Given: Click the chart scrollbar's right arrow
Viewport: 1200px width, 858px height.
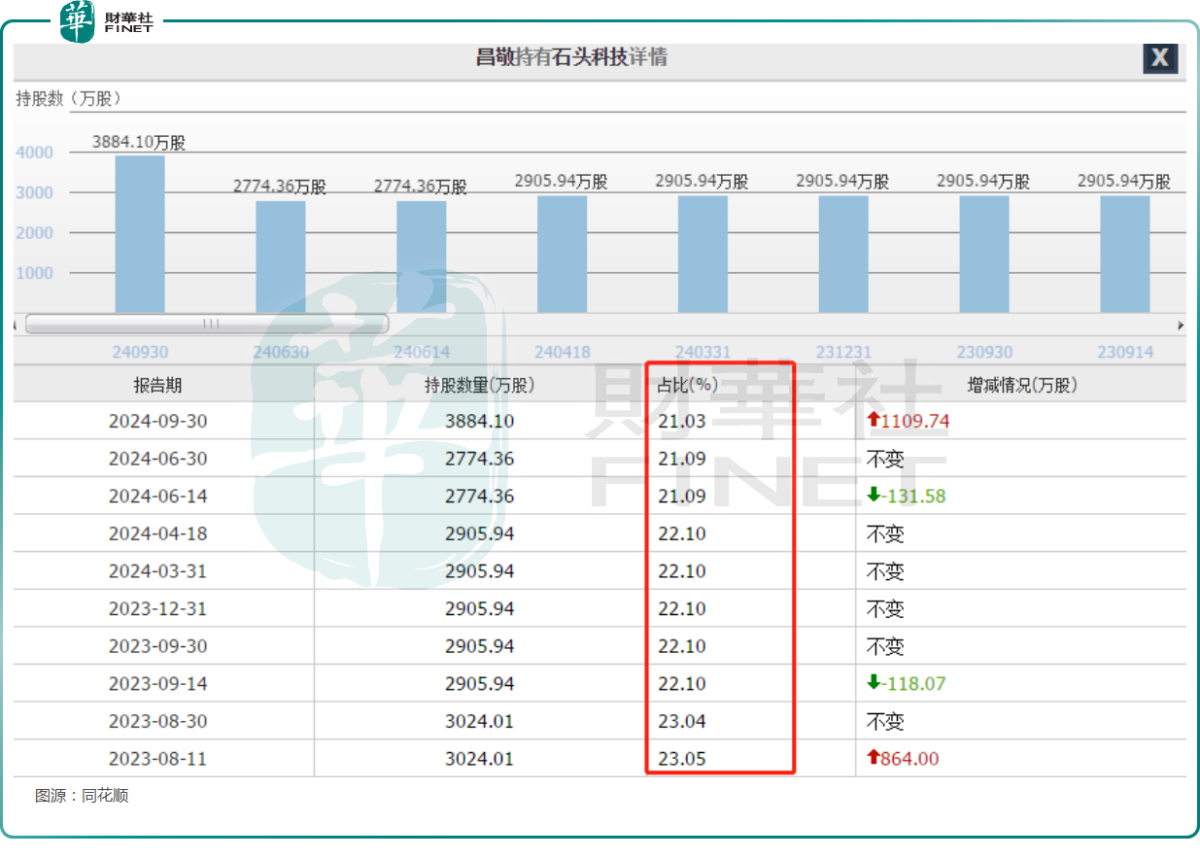Looking at the screenshot, I should click(1180, 325).
